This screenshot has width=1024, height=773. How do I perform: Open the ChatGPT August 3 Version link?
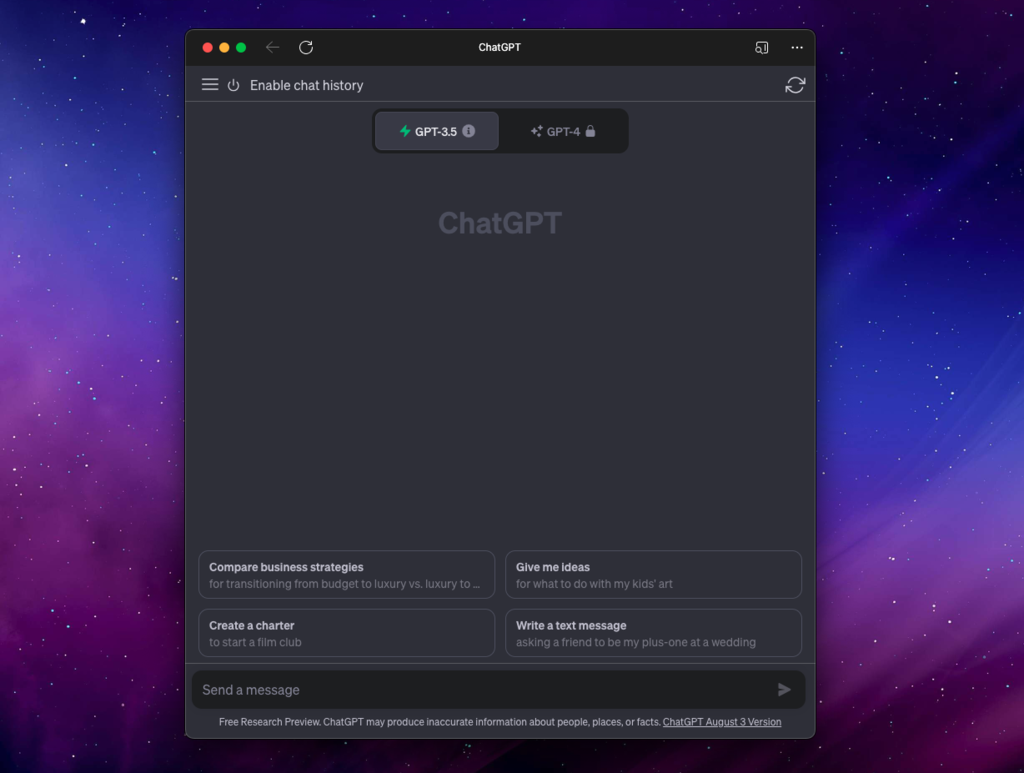(x=722, y=721)
